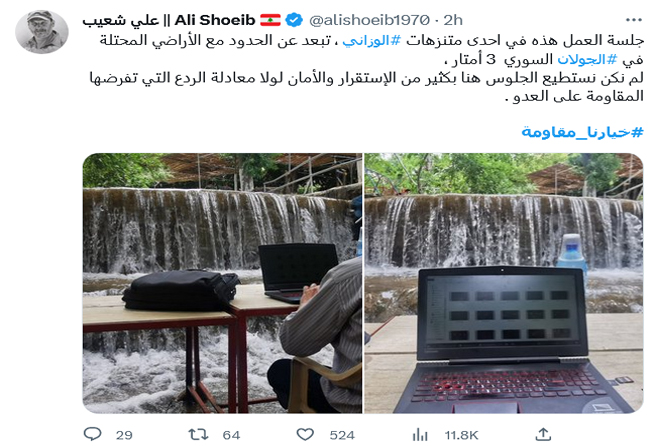Open the Ali Shoeib display name

169,20
